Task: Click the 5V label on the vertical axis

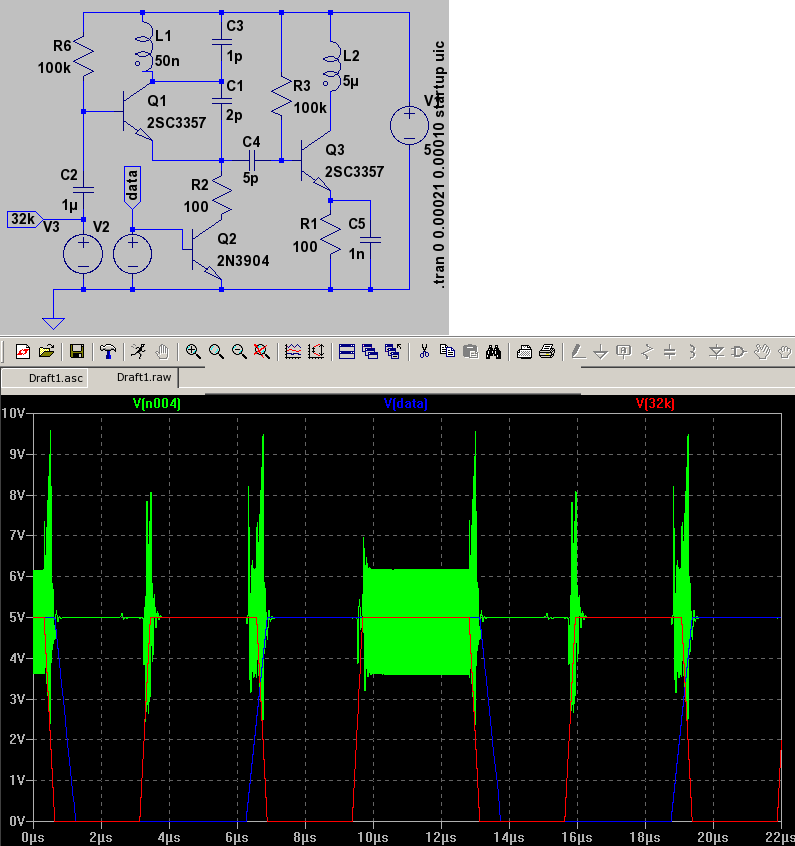Action: [17, 617]
